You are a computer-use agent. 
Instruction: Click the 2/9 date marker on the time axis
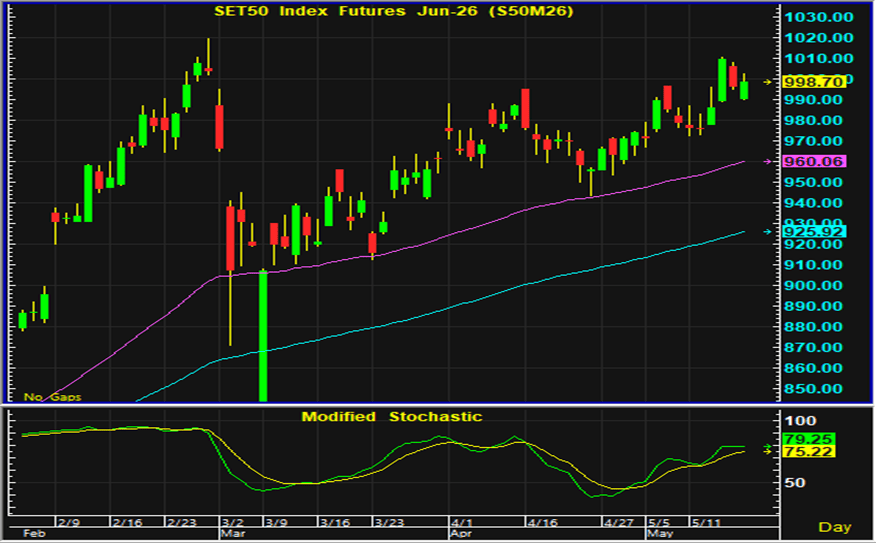69,523
